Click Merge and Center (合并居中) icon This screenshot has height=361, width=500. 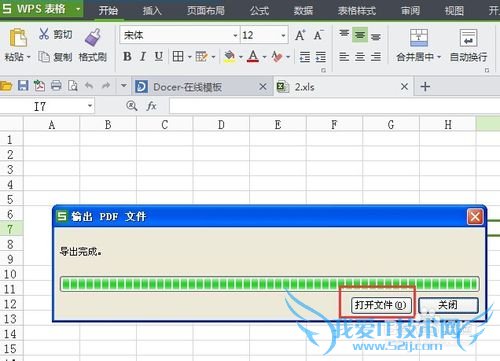tap(419, 37)
